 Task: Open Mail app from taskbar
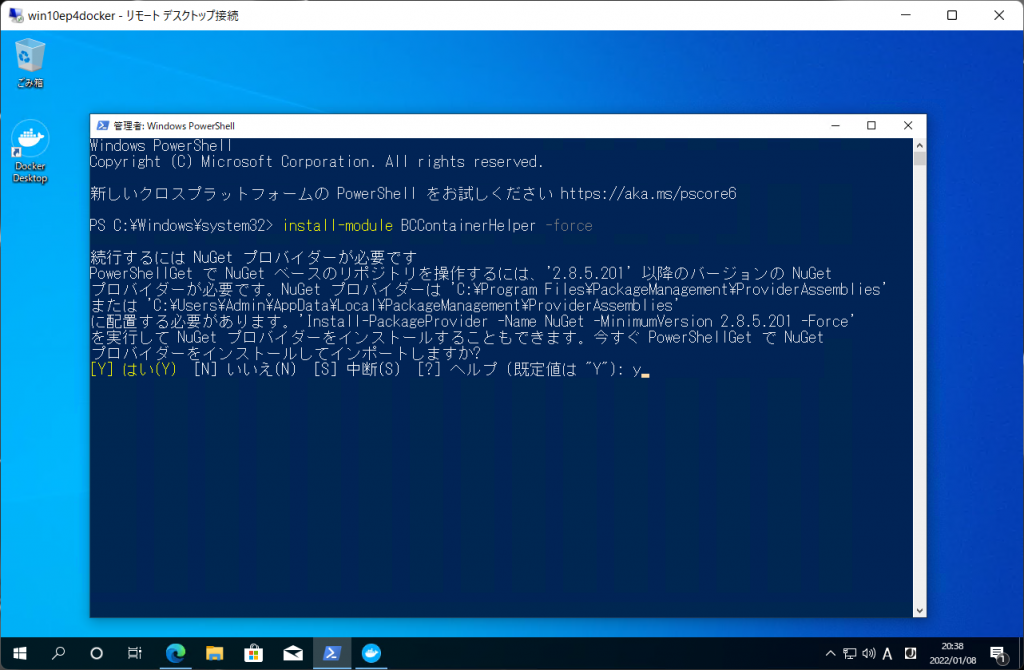pyautogui.click(x=293, y=653)
